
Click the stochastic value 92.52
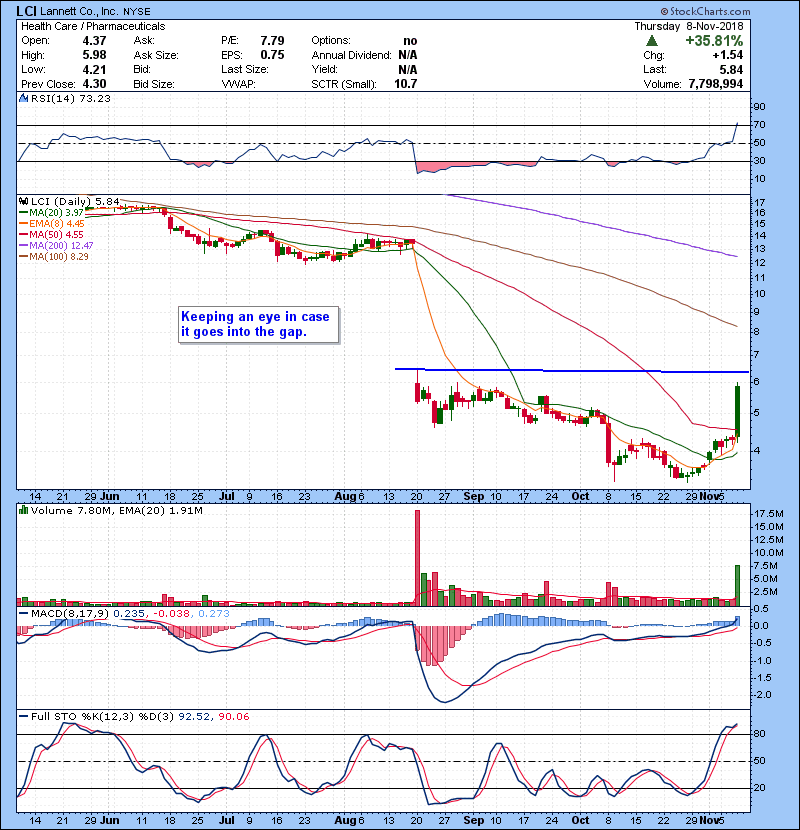[194, 717]
